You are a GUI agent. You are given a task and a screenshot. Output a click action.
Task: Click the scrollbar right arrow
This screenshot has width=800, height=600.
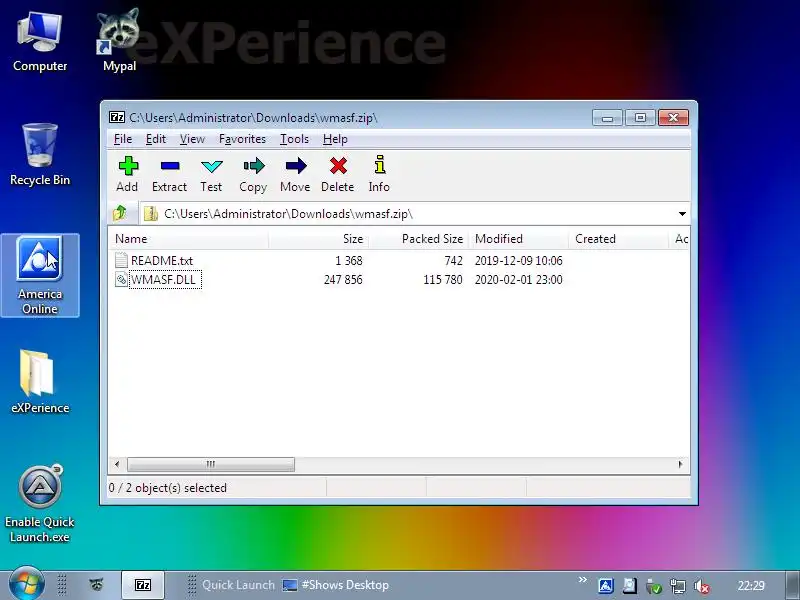click(680, 464)
